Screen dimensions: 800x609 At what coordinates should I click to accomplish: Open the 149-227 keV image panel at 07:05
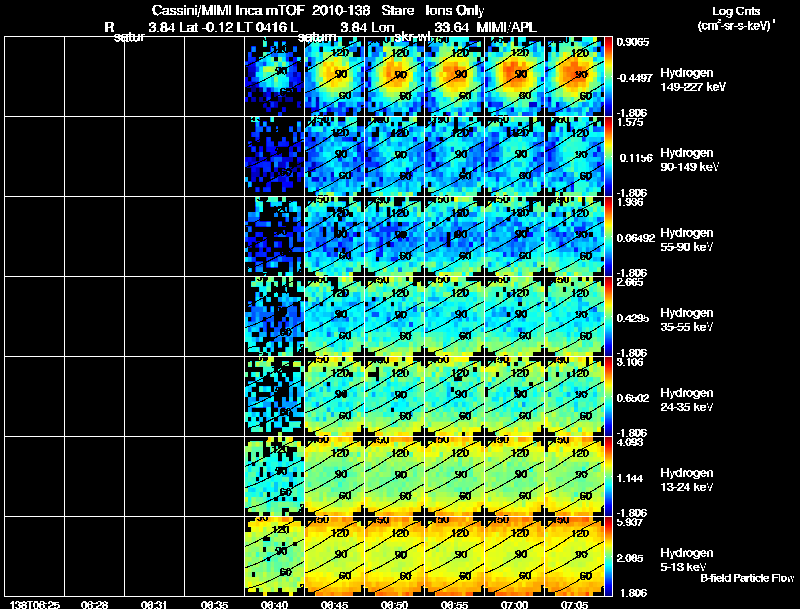pos(574,77)
